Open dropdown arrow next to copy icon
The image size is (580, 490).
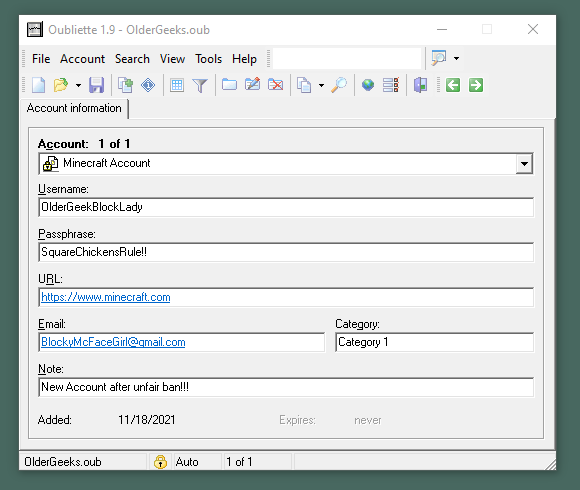tap(321, 85)
